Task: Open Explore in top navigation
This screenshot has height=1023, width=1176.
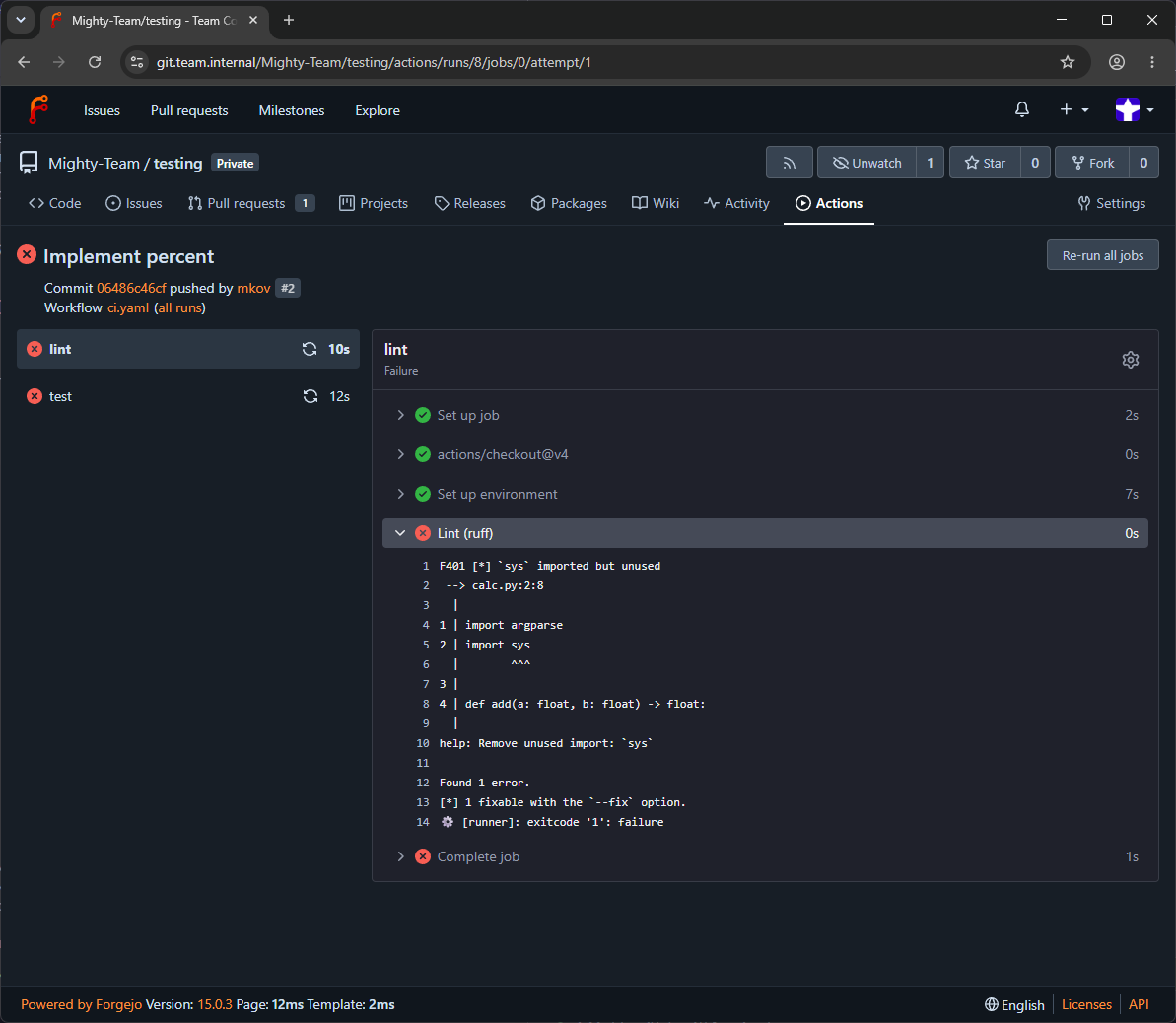Action: point(378,110)
